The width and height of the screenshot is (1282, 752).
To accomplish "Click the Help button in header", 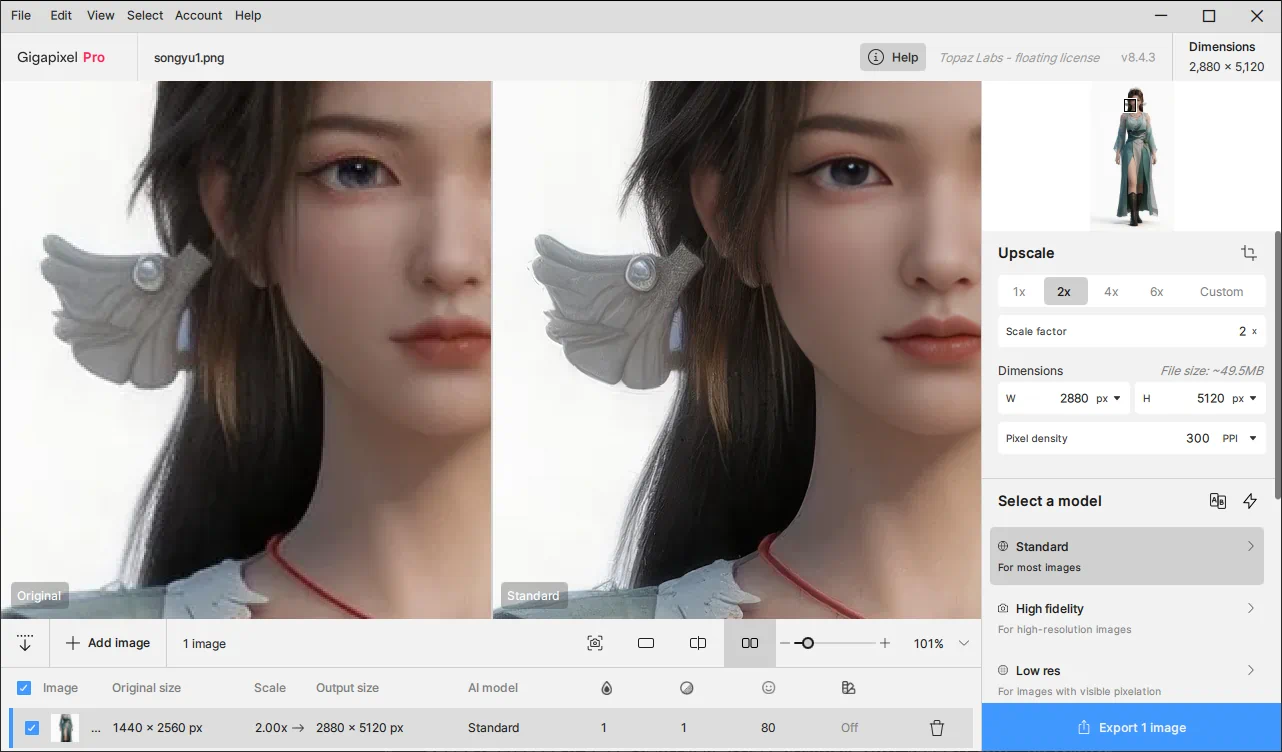I will [x=893, y=57].
